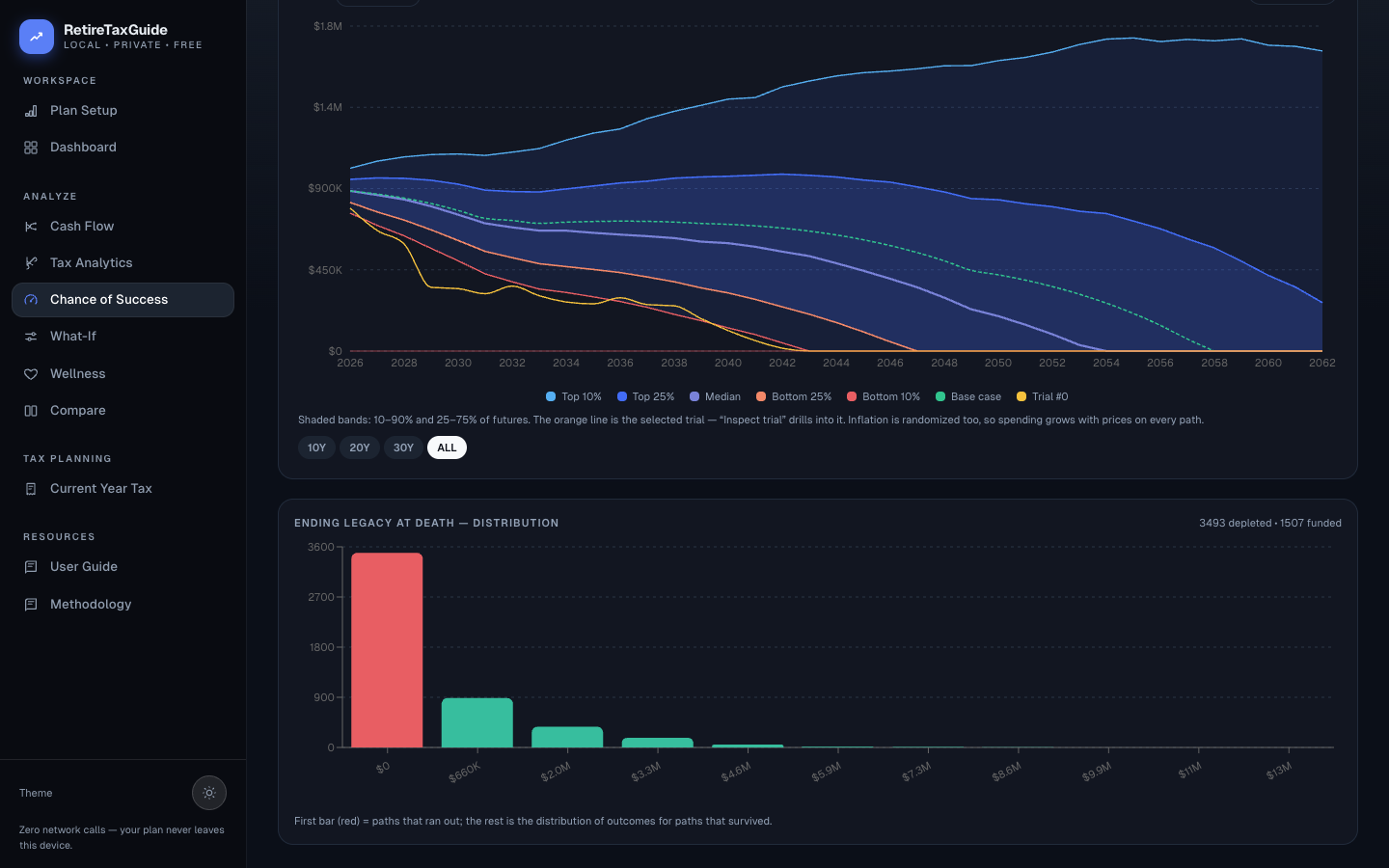The height and width of the screenshot is (868, 1389).
Task: Click the red $0 depleted bar
Action: click(387, 650)
